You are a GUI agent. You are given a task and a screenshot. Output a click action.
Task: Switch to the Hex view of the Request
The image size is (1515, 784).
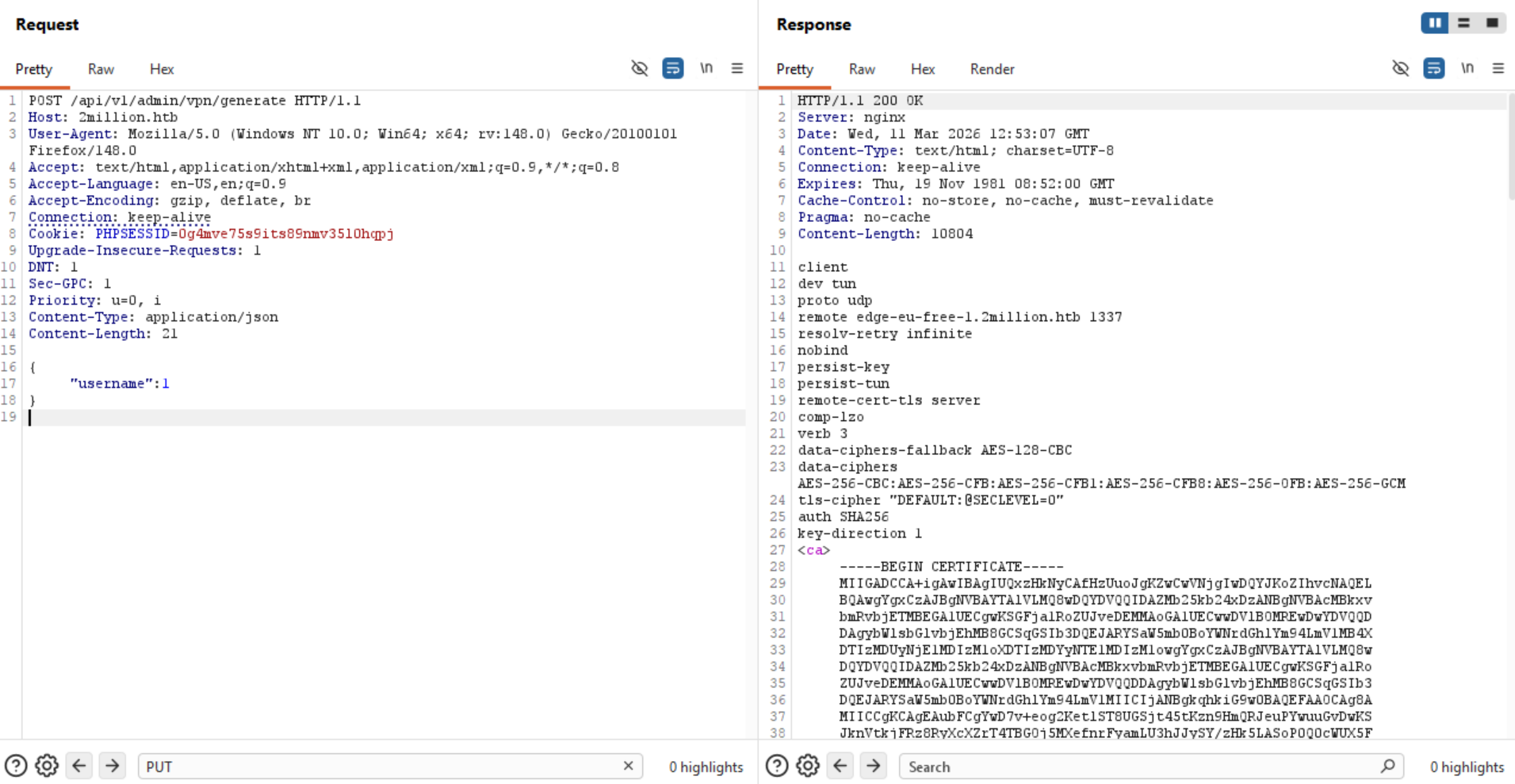(x=161, y=69)
